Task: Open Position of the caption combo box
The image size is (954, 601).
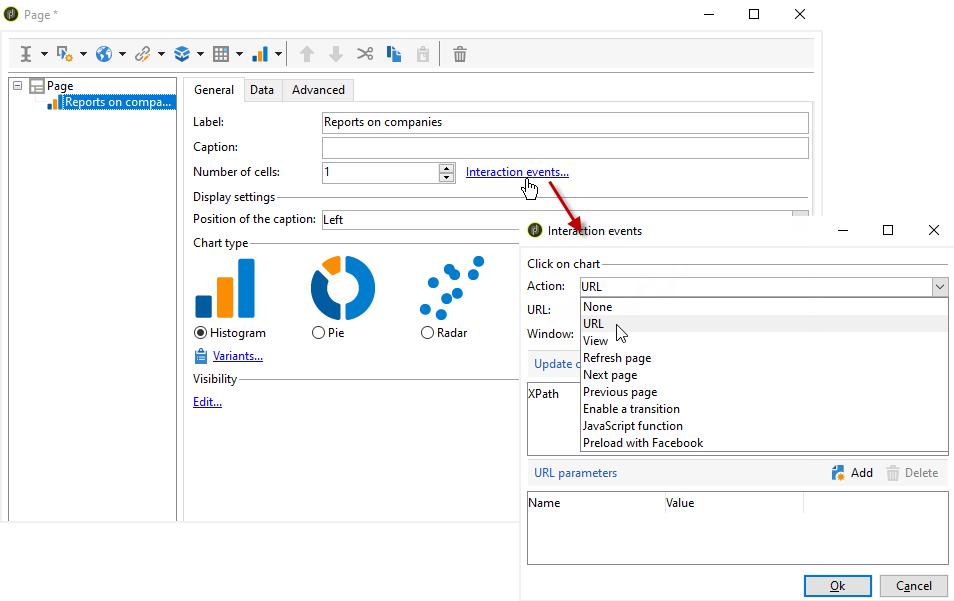Action: tap(801, 214)
